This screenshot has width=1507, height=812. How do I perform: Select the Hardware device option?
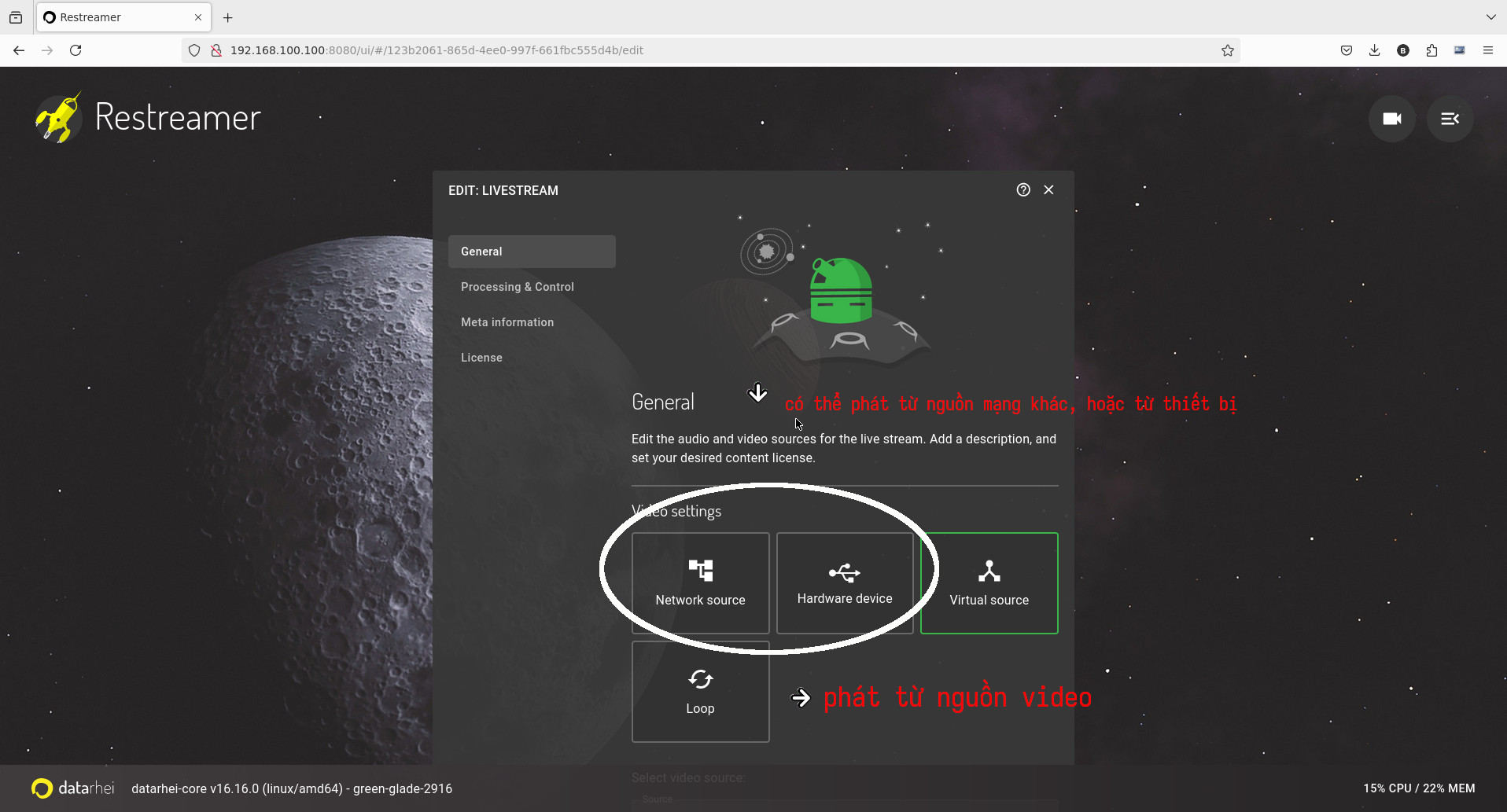tap(844, 583)
